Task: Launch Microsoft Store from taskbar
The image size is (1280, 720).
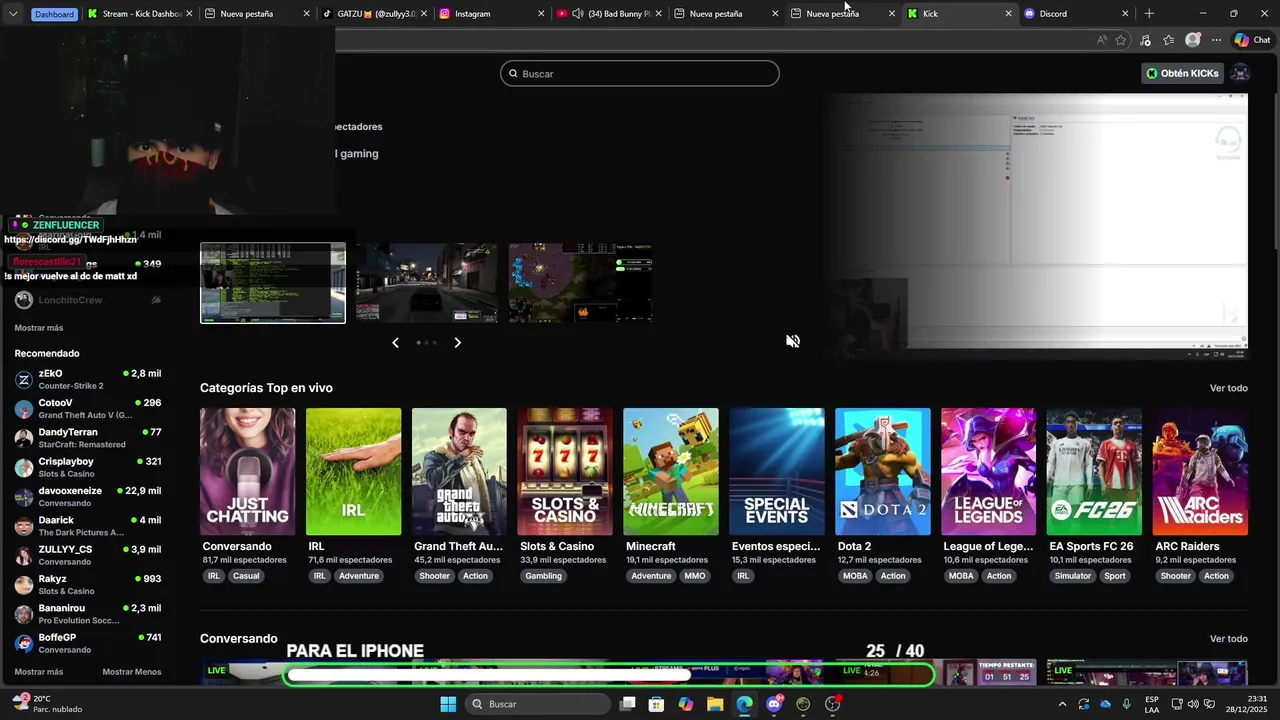Action: (x=656, y=704)
